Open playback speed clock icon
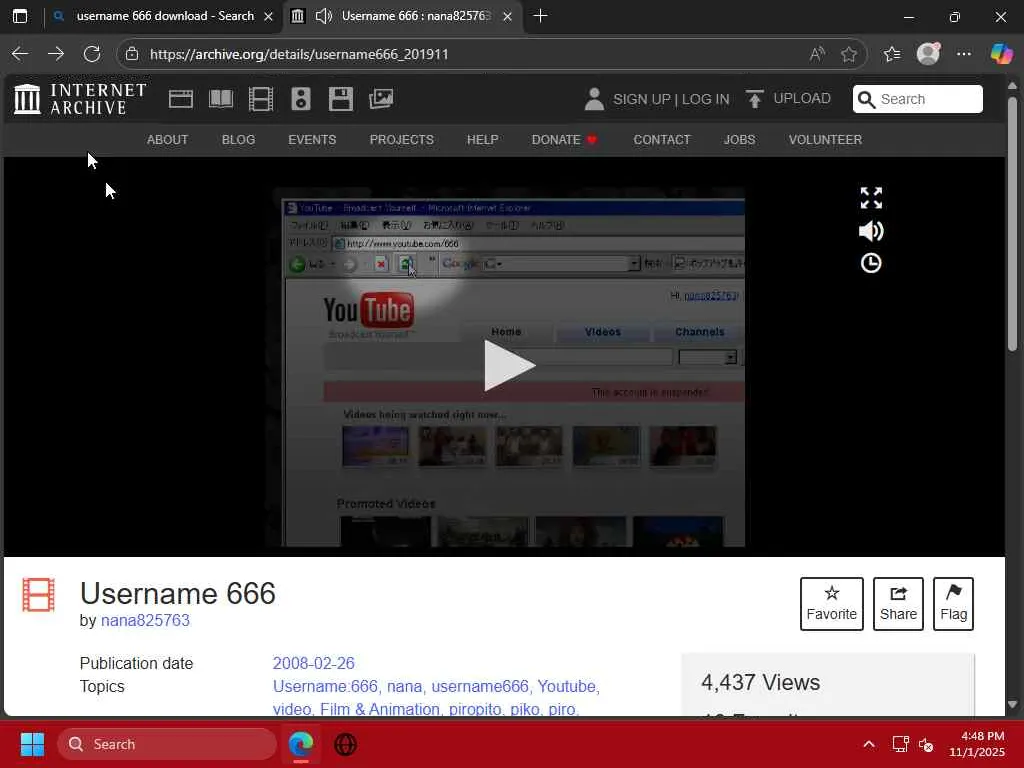 pos(871,263)
